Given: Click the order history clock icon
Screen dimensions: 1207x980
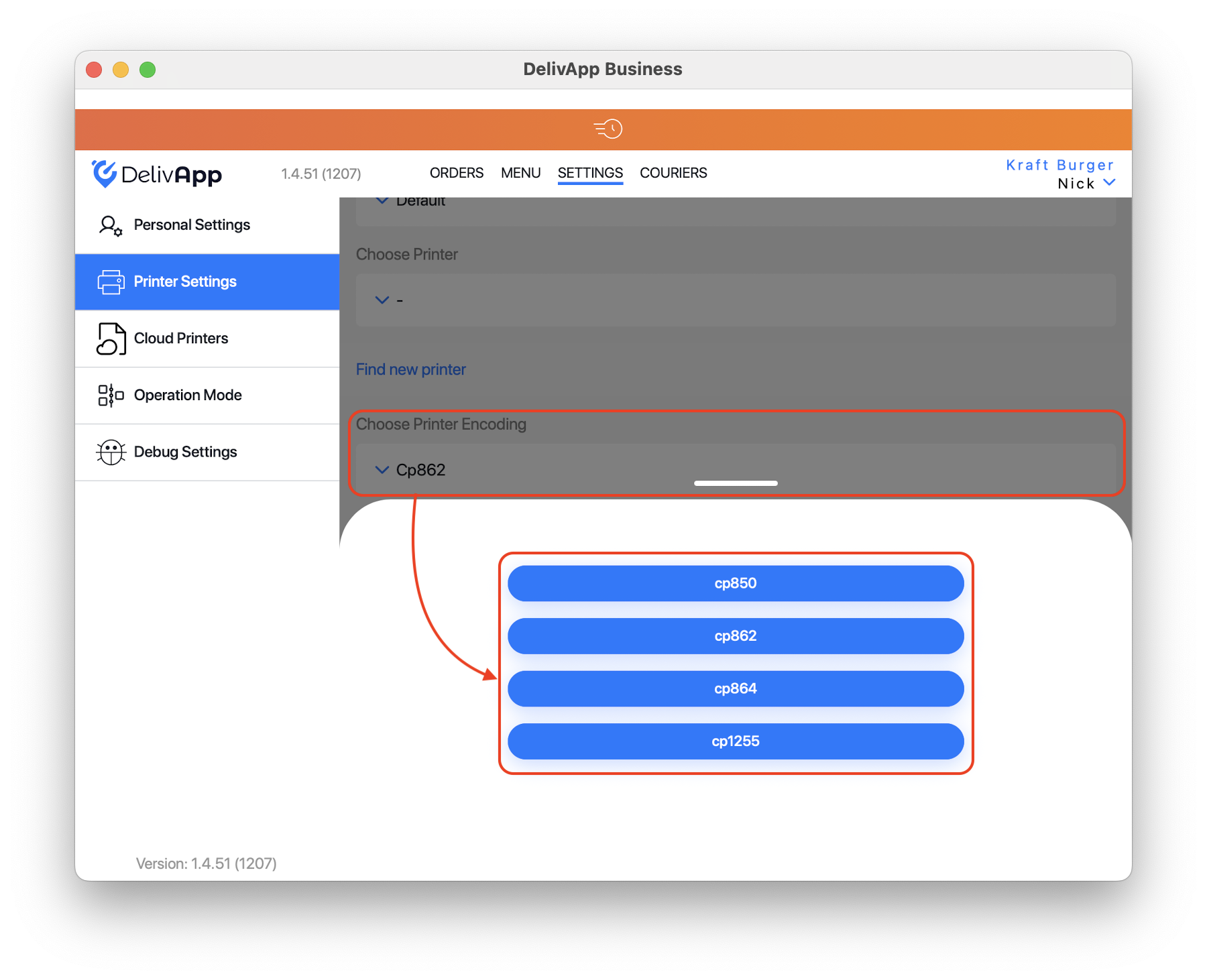Looking at the screenshot, I should coord(608,129).
